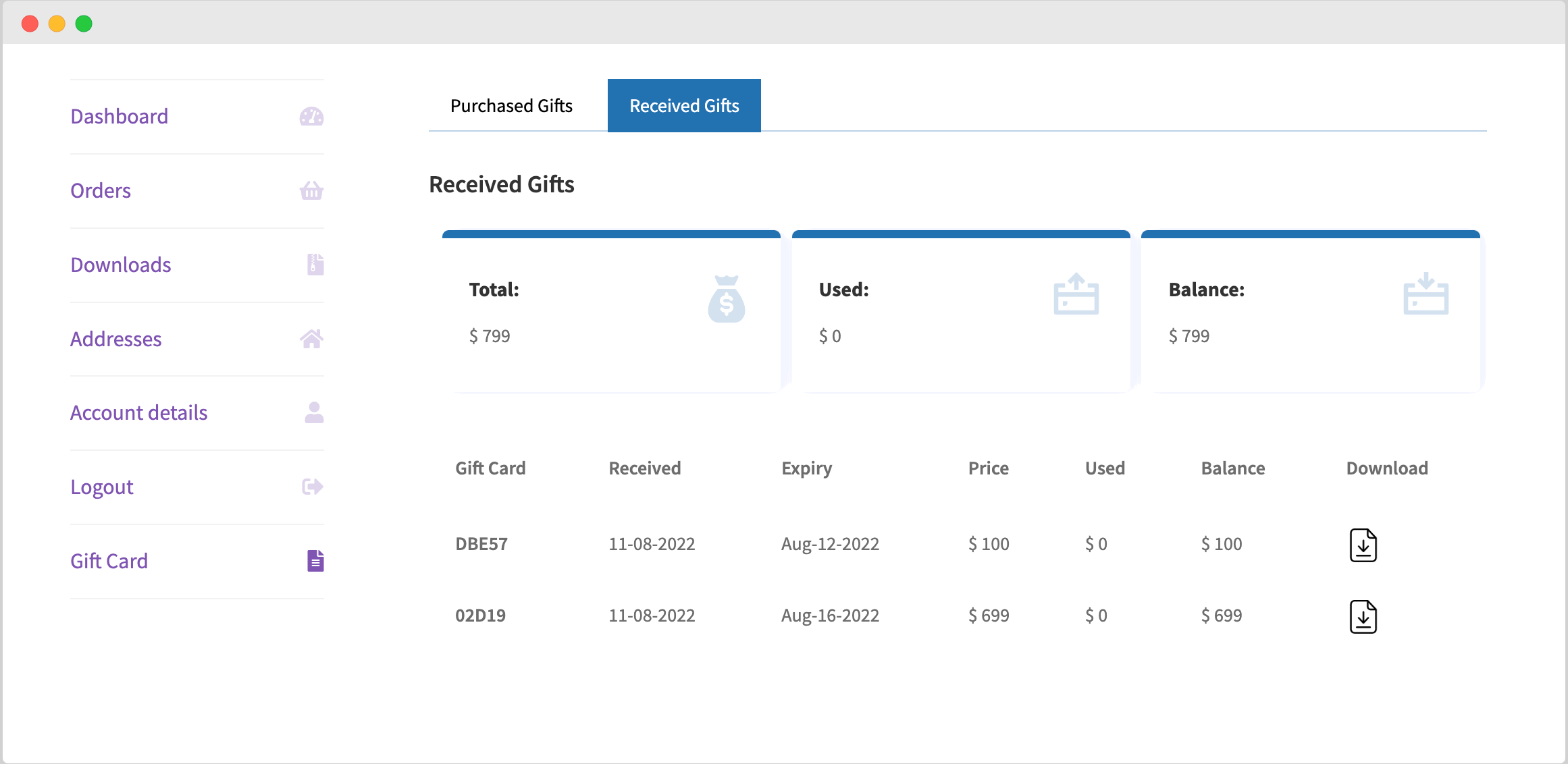Open the Addresses page link
The height and width of the screenshot is (764, 1568).
(x=115, y=339)
